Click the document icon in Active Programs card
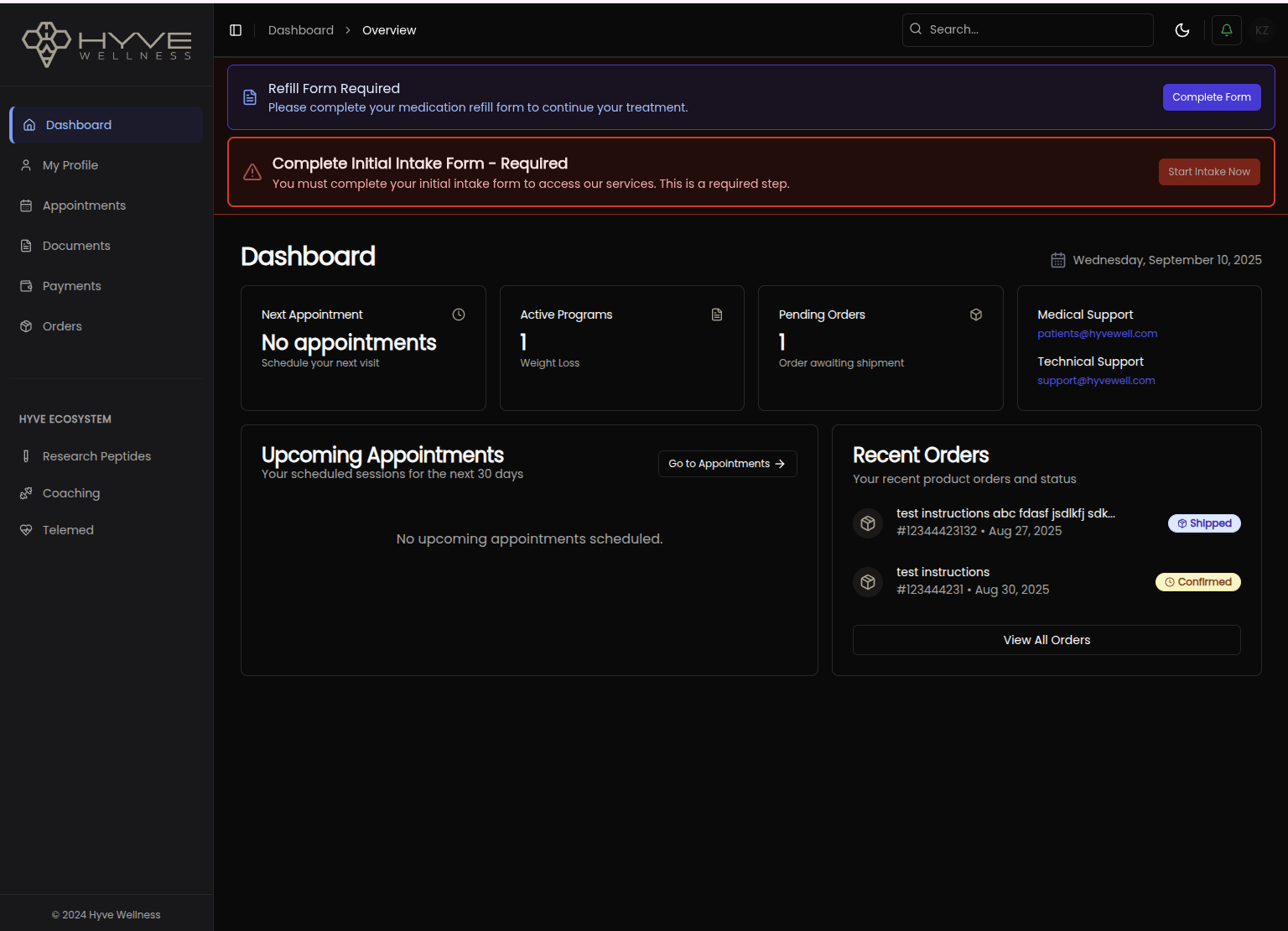 pyautogui.click(x=717, y=315)
